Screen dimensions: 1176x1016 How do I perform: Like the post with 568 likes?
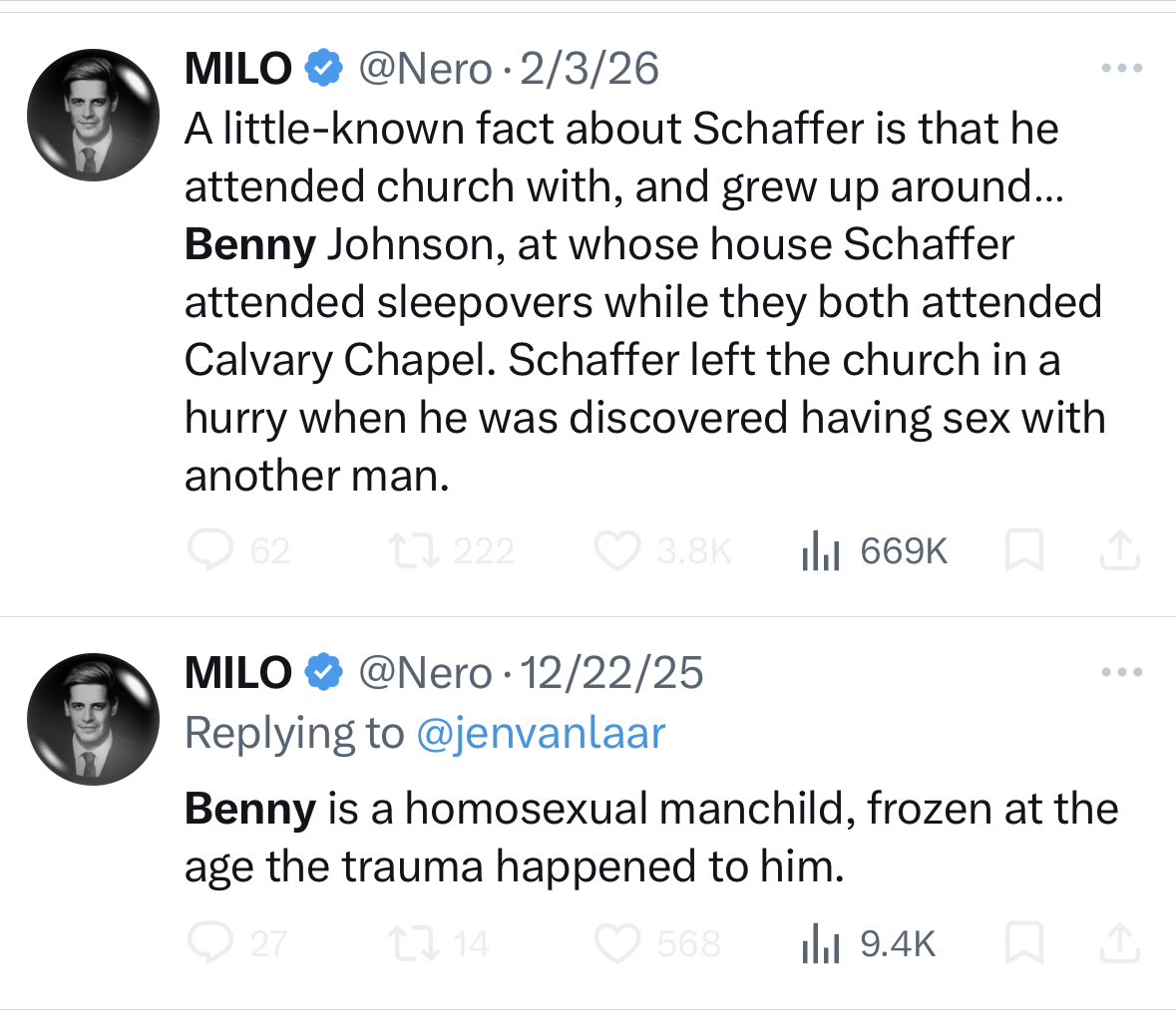click(x=617, y=943)
